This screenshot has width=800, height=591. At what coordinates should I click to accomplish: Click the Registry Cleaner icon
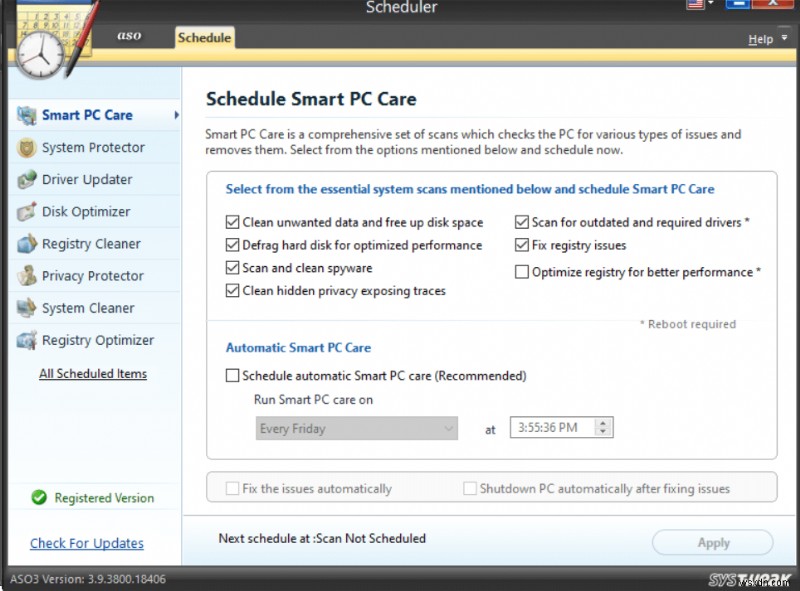27,244
